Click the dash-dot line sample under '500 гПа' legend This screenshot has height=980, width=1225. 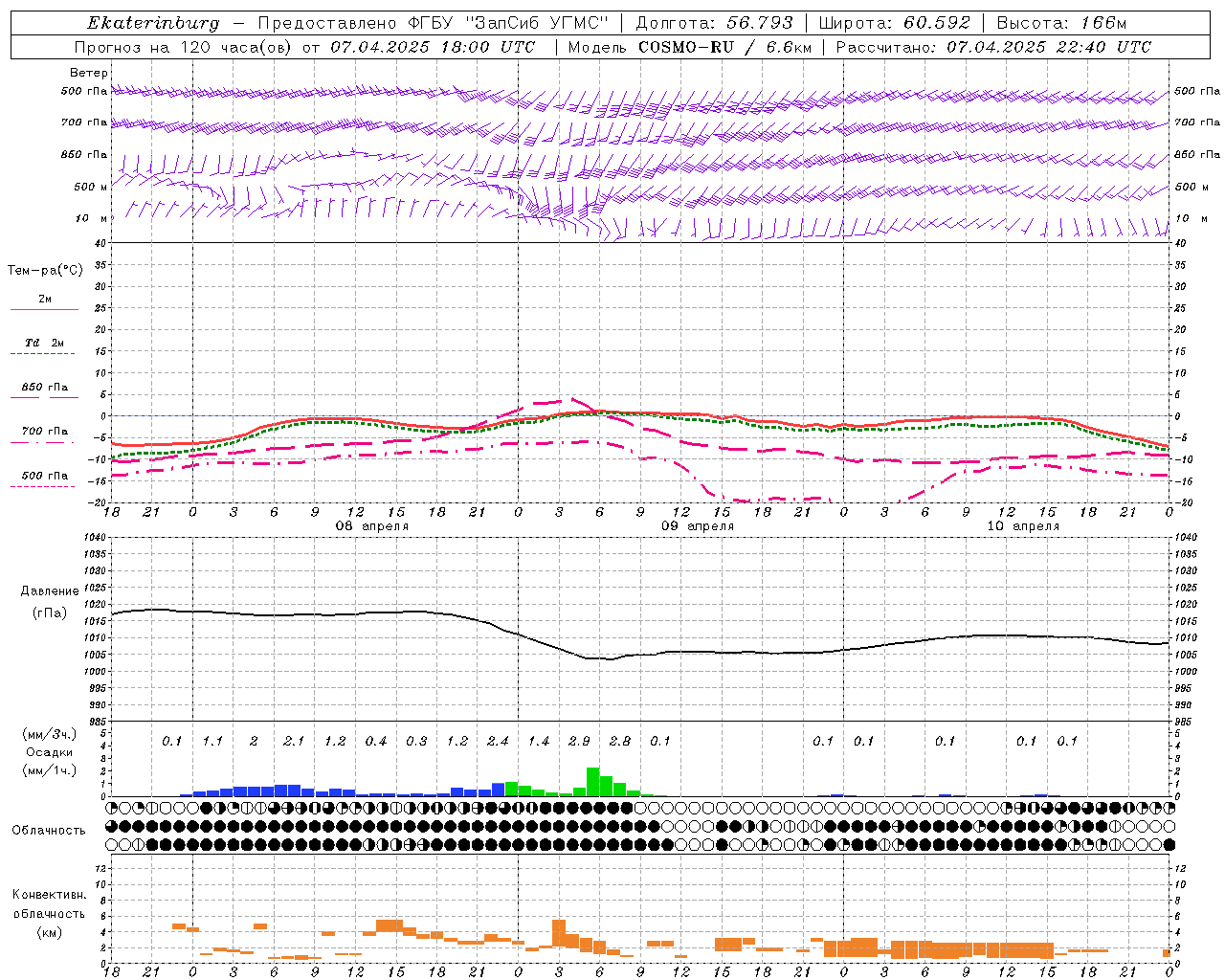[43, 486]
